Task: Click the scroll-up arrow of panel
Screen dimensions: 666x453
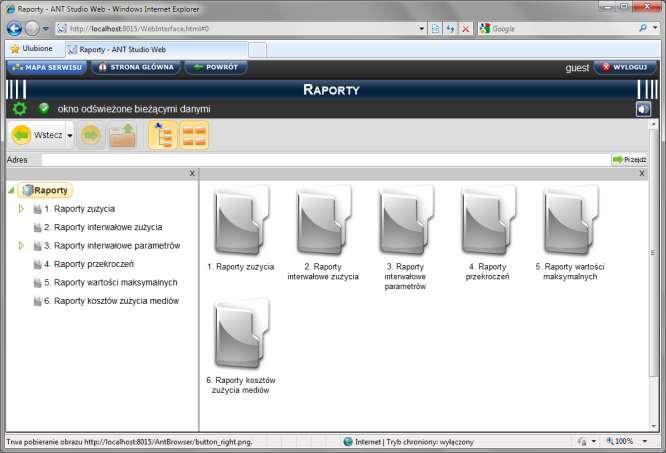Action: (x=653, y=124)
